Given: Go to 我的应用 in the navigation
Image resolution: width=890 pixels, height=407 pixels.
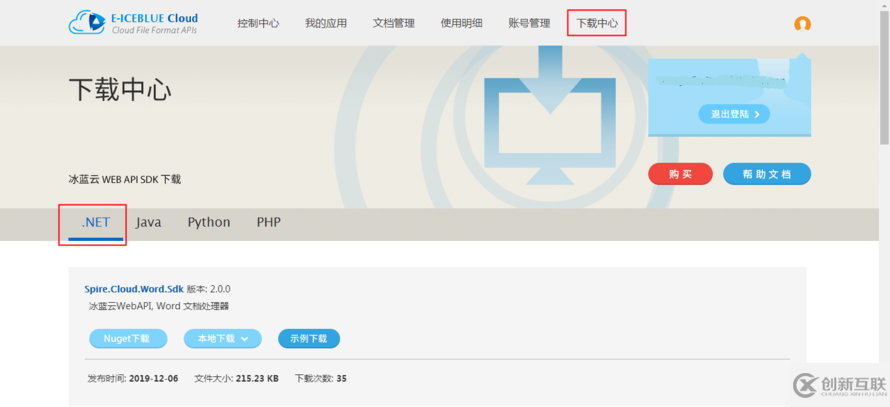Looking at the screenshot, I should click(x=326, y=23).
